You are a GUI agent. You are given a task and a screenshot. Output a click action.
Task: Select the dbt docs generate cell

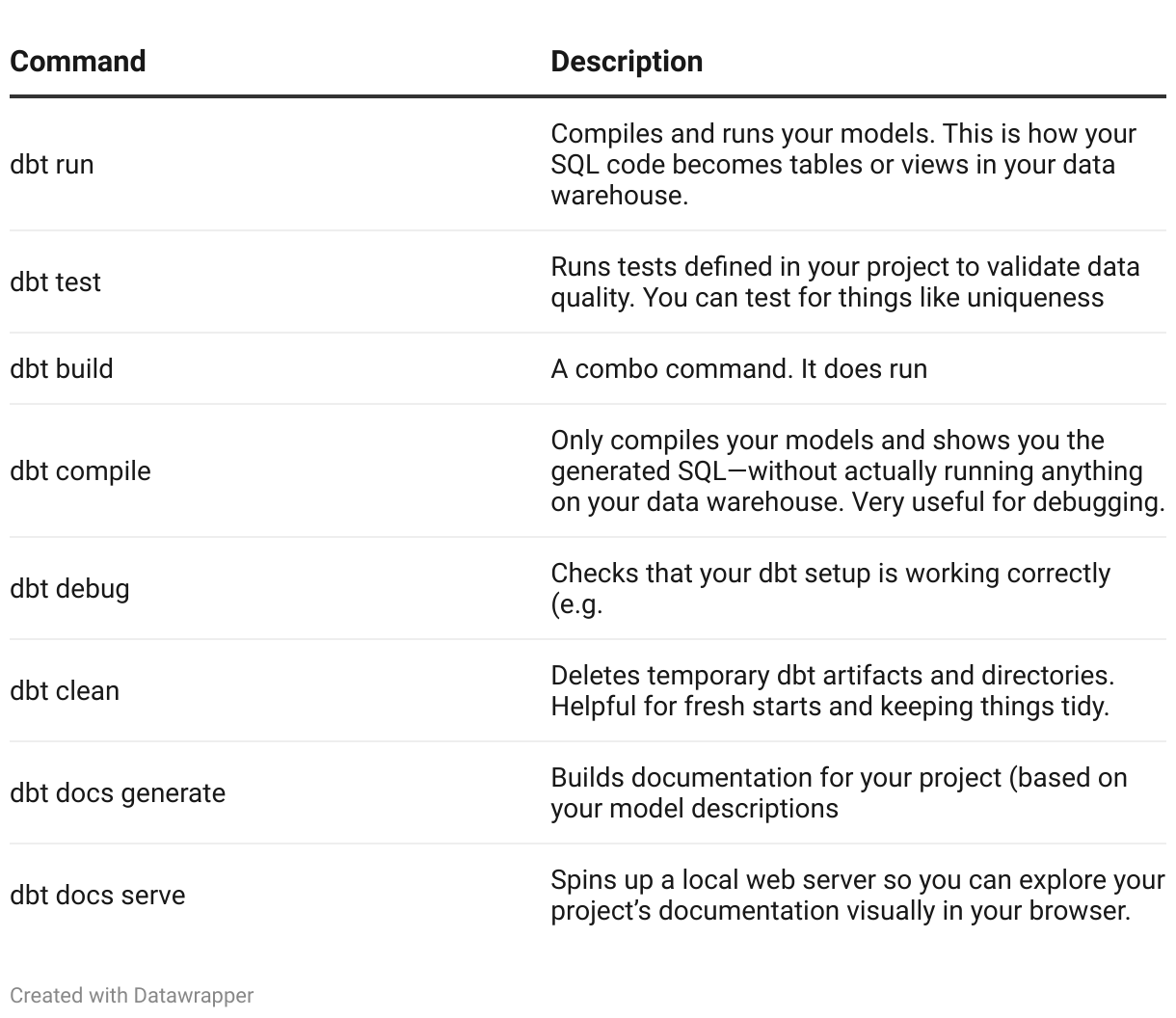click(x=118, y=793)
